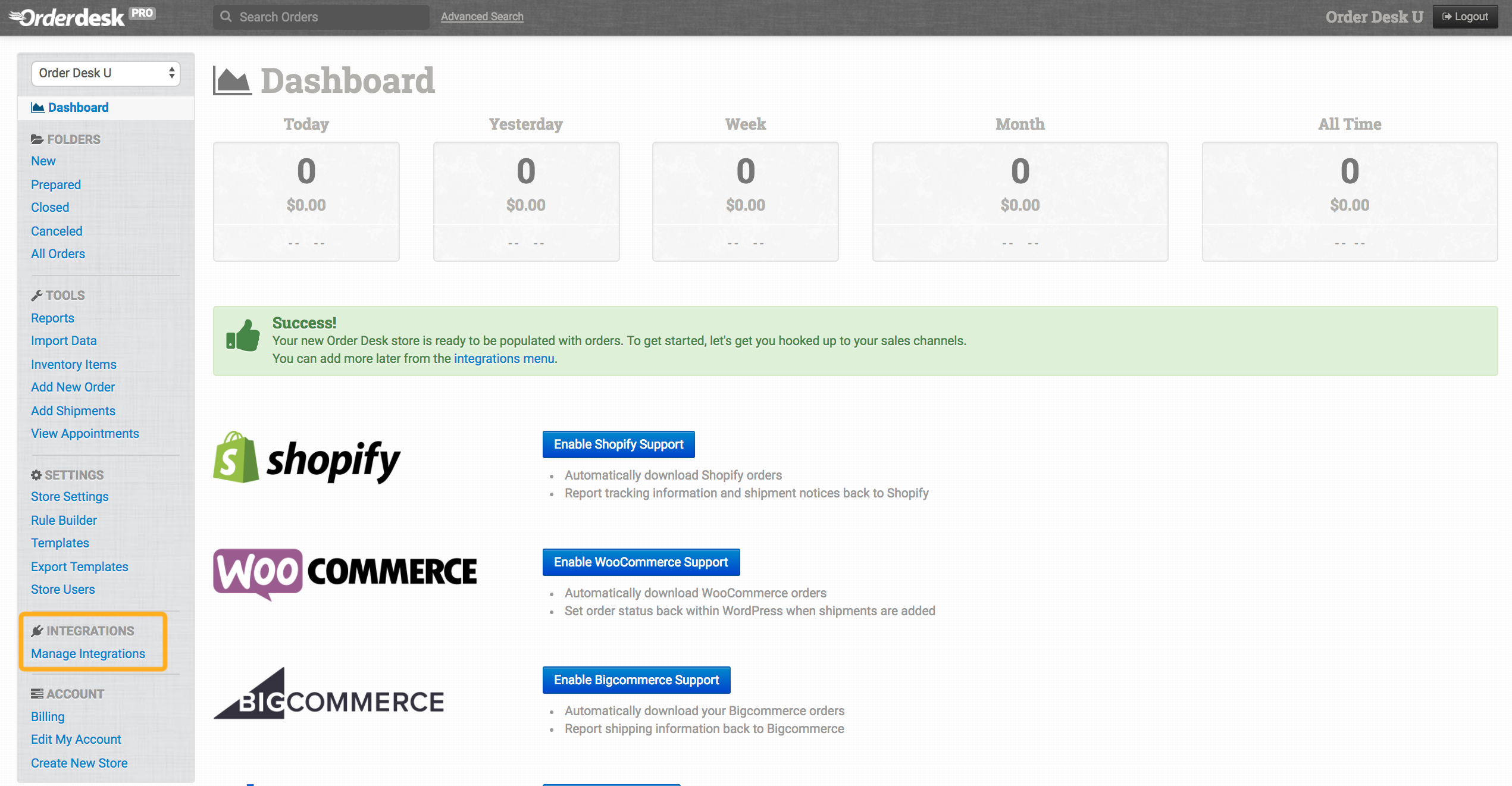Click the Dashboard chart icon in sidebar
The height and width of the screenshot is (786, 1512).
pyautogui.click(x=37, y=108)
